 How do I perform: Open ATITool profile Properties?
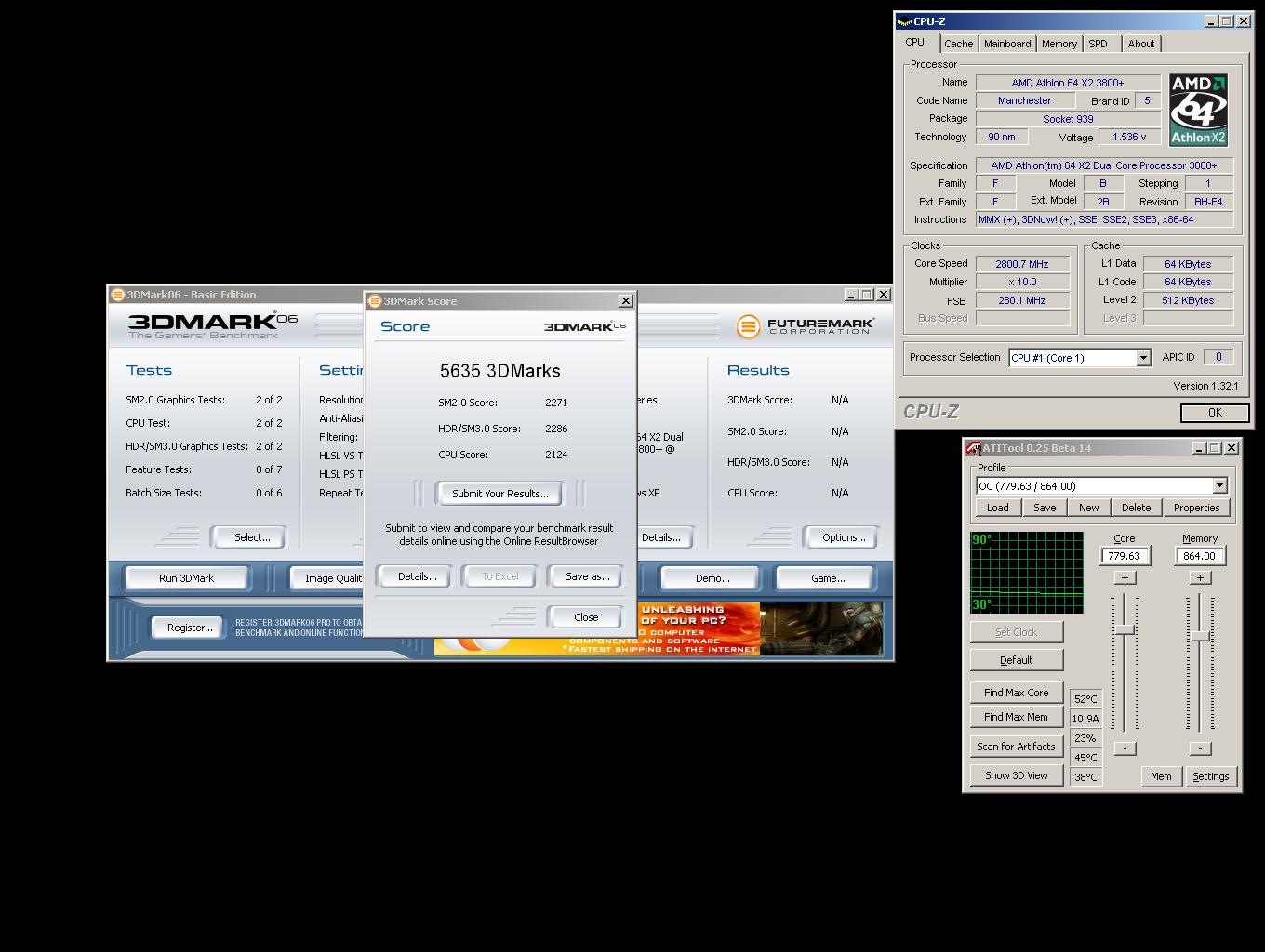(1196, 508)
